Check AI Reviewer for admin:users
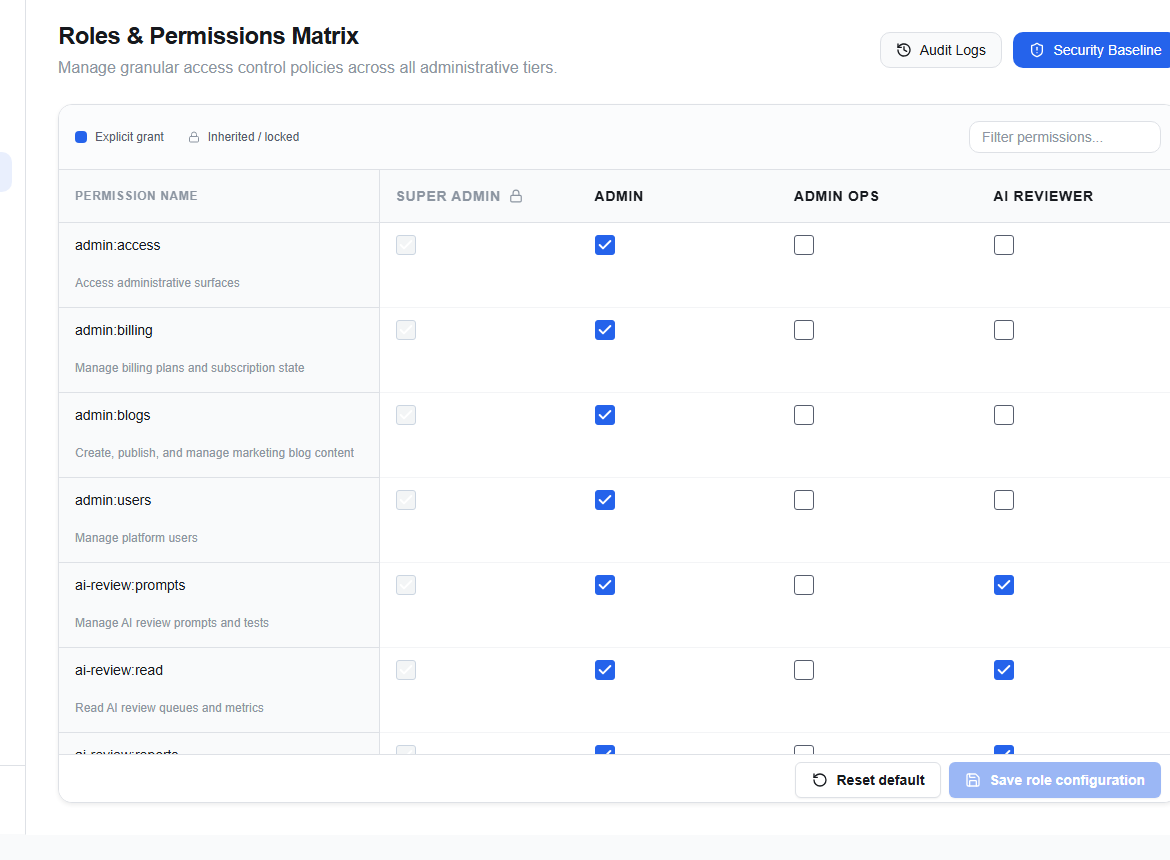1170x860 pixels. click(x=1004, y=500)
